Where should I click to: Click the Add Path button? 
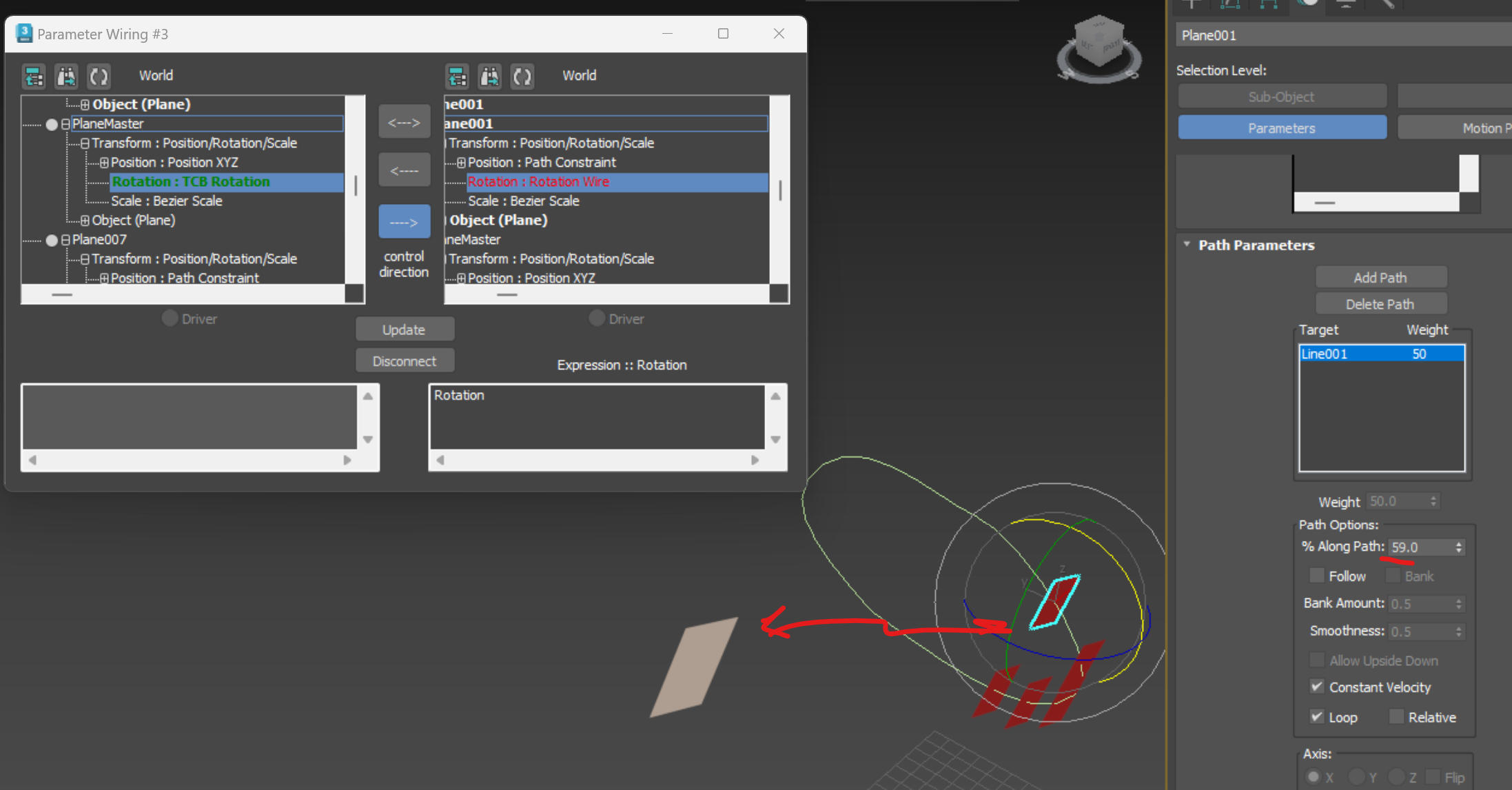[x=1380, y=277]
